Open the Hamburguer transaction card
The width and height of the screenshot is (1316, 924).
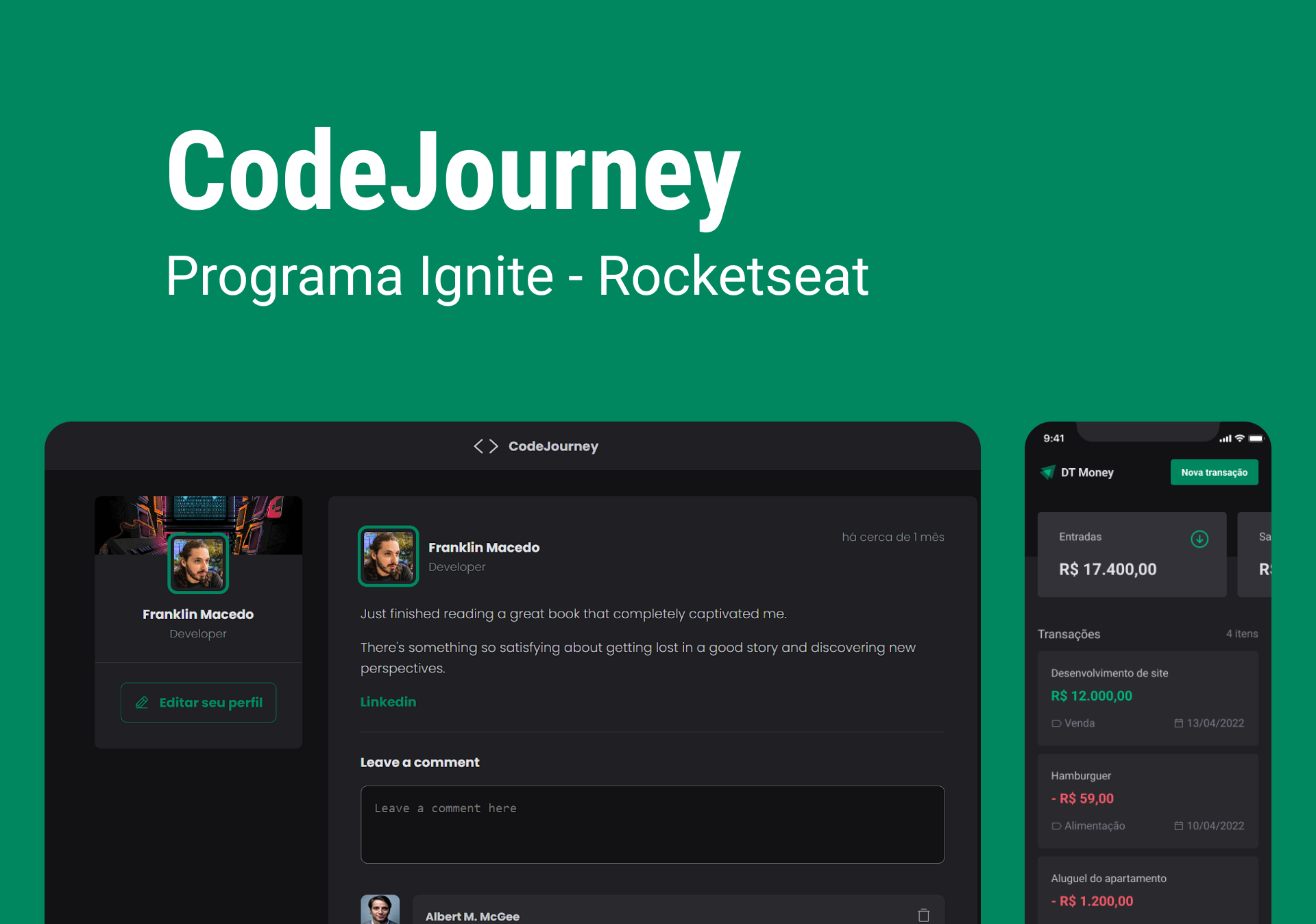1147,800
